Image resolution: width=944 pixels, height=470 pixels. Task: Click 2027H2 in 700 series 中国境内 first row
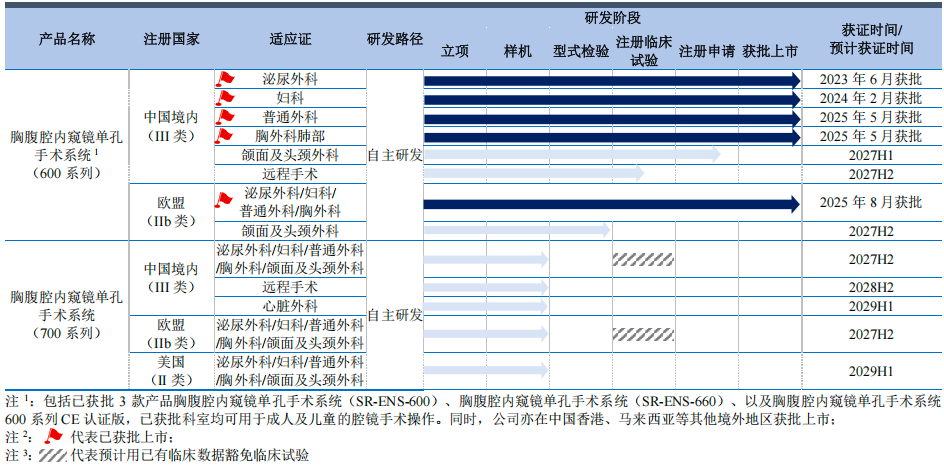click(871, 260)
